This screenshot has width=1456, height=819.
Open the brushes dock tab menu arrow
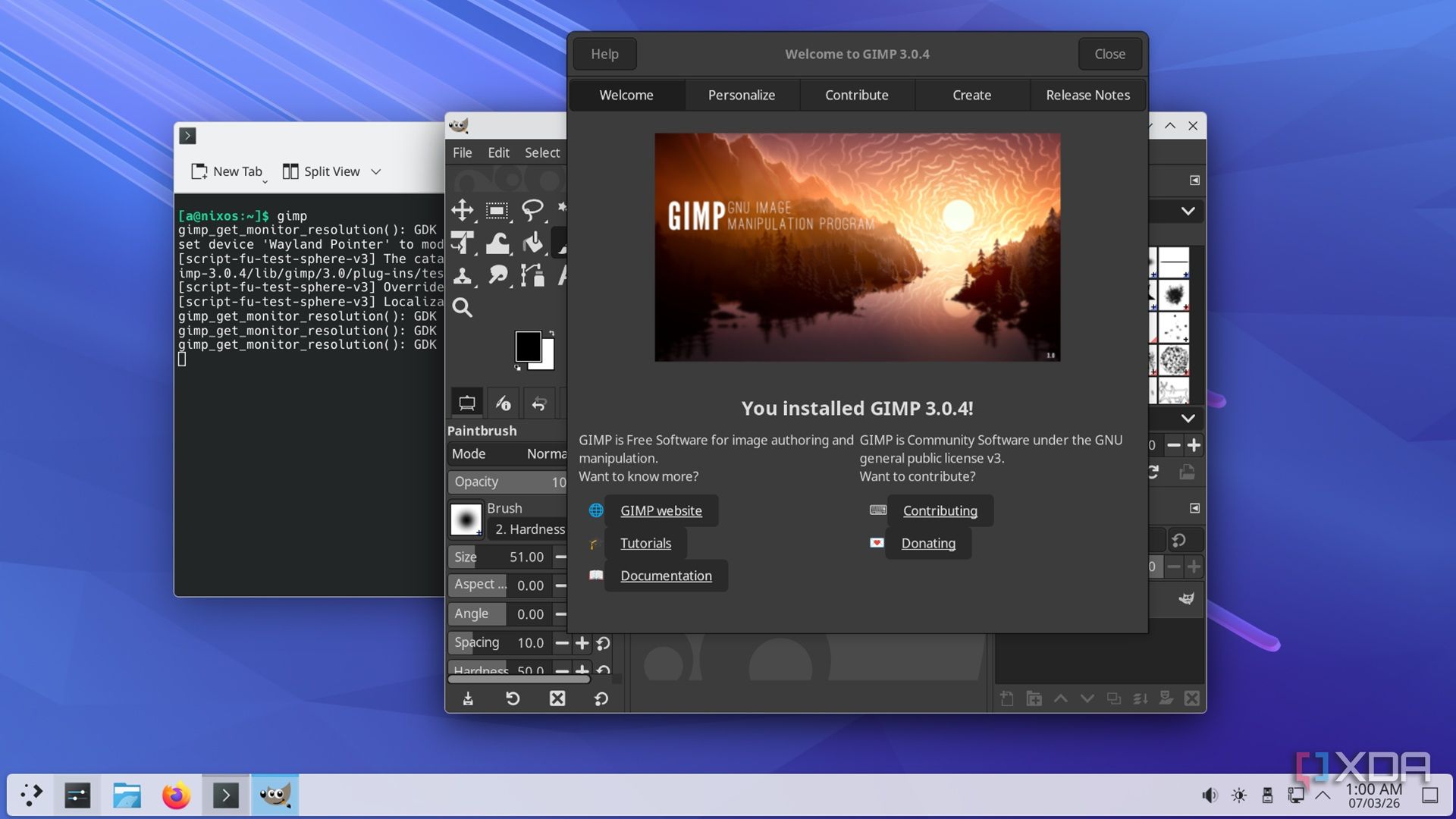[1194, 180]
